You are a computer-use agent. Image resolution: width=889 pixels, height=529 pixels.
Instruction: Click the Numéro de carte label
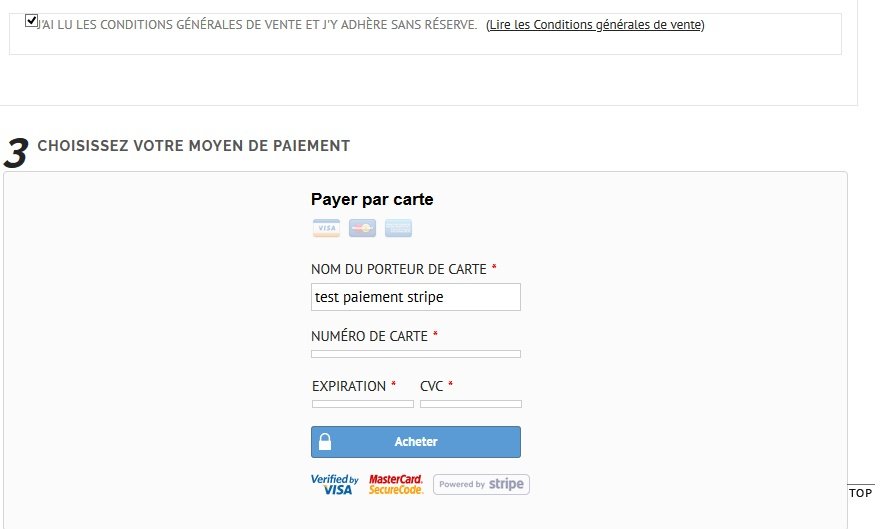pos(369,336)
